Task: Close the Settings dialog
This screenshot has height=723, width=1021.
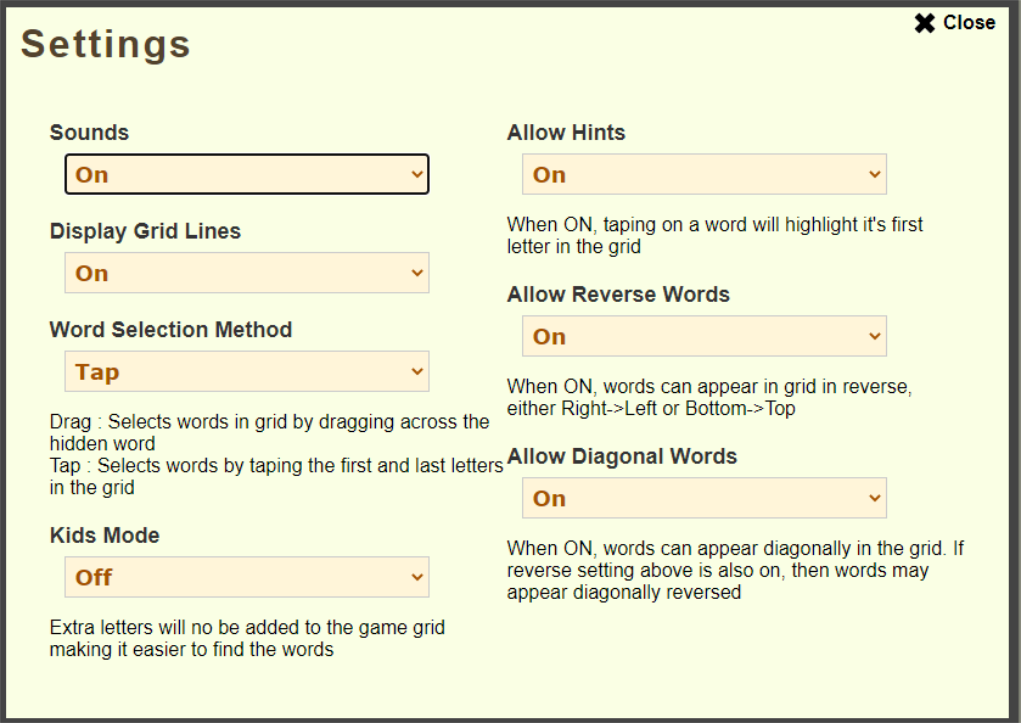Action: pos(955,23)
